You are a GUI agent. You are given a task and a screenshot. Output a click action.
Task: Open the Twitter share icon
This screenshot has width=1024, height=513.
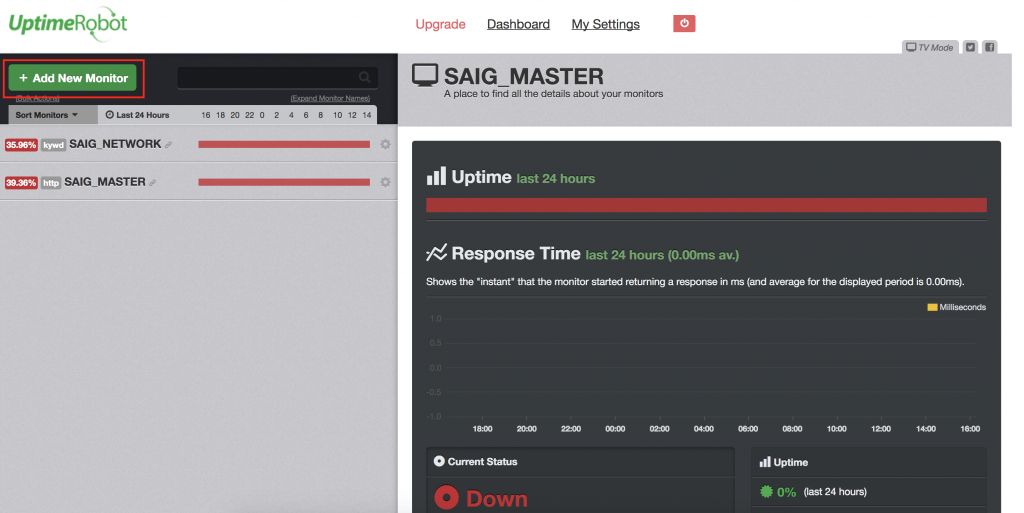970,47
